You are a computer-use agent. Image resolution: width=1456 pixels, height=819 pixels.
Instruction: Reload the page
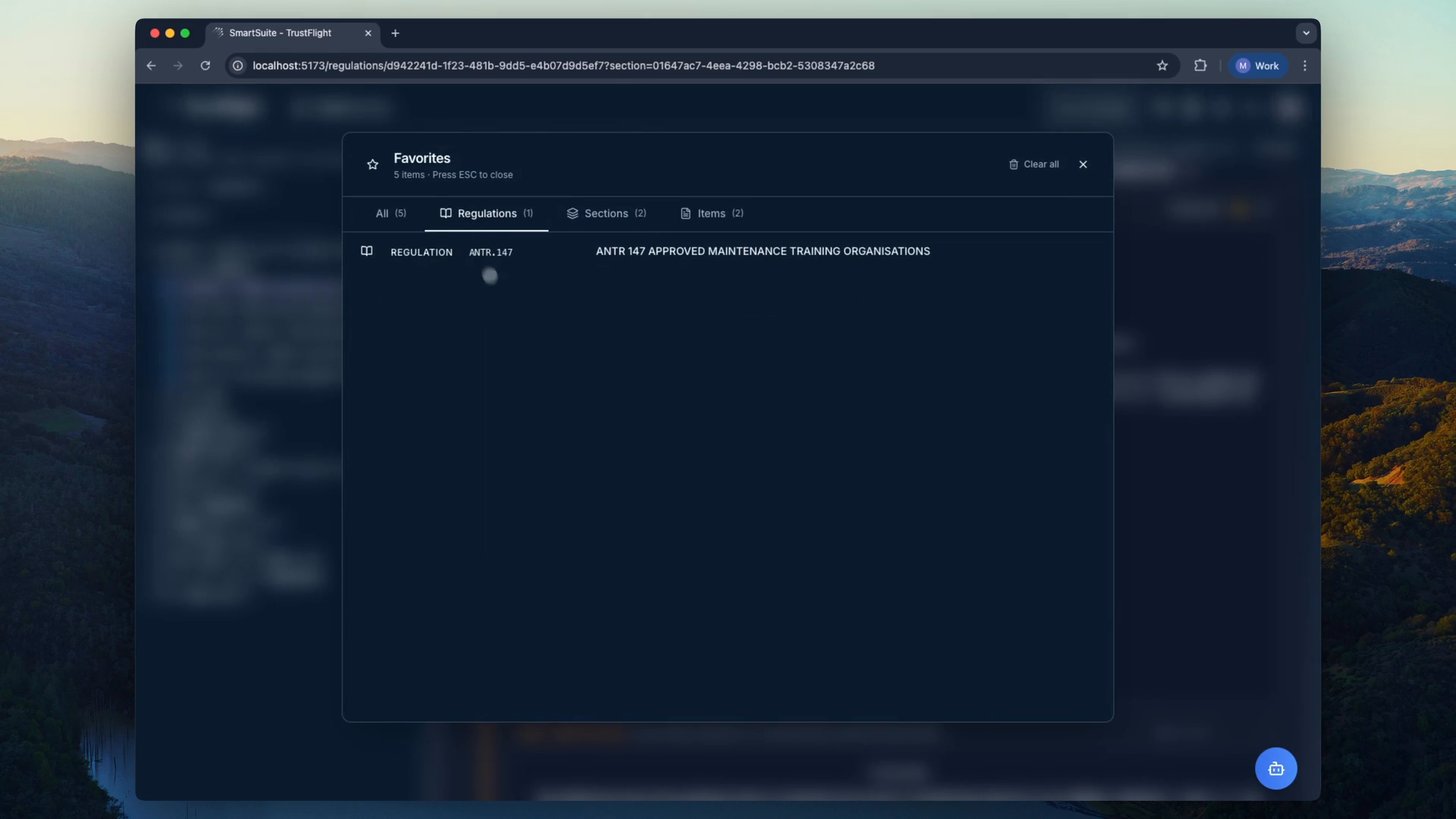point(205,66)
